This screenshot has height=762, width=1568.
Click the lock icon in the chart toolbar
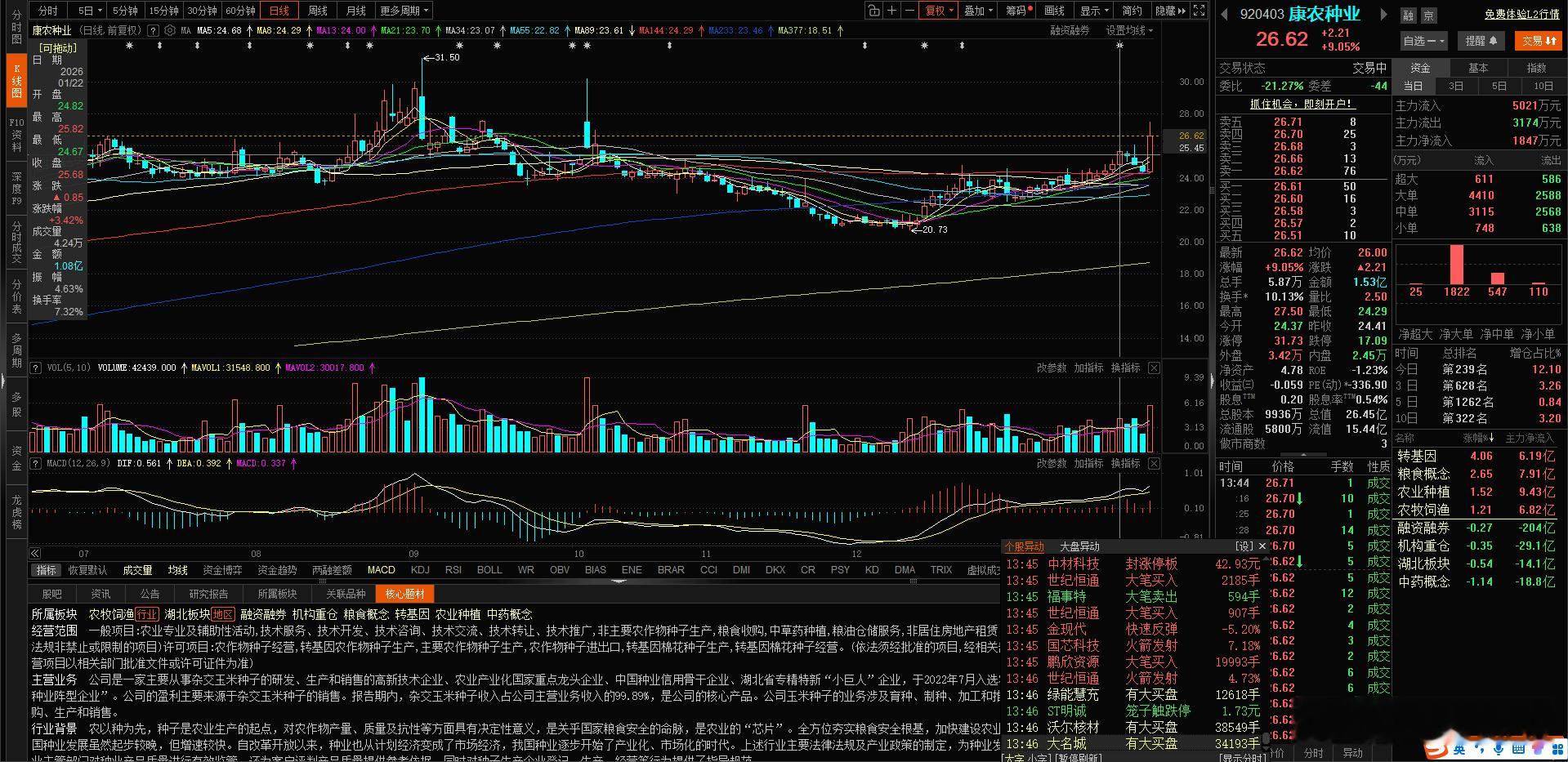point(874,11)
